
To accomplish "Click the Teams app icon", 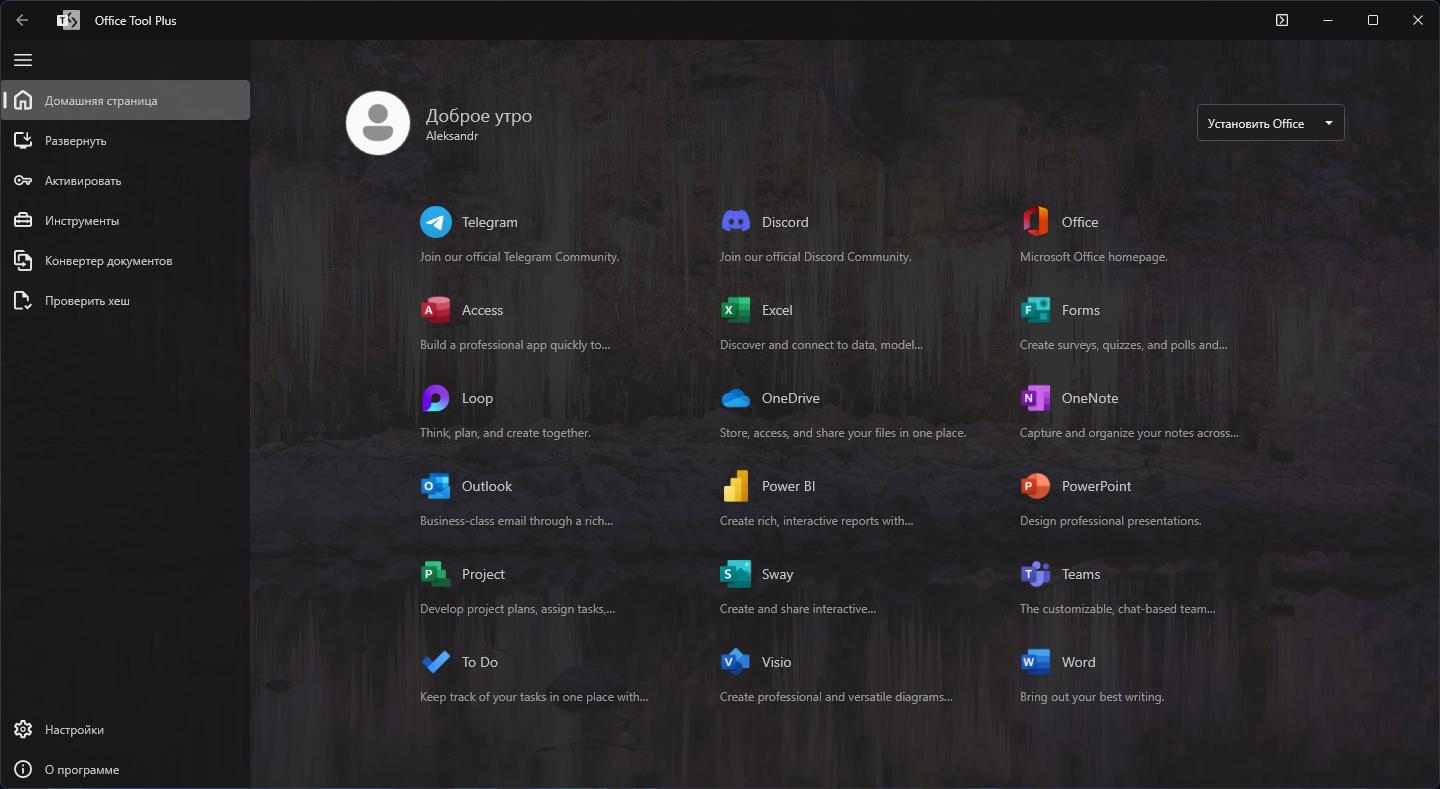I will pos(1036,574).
